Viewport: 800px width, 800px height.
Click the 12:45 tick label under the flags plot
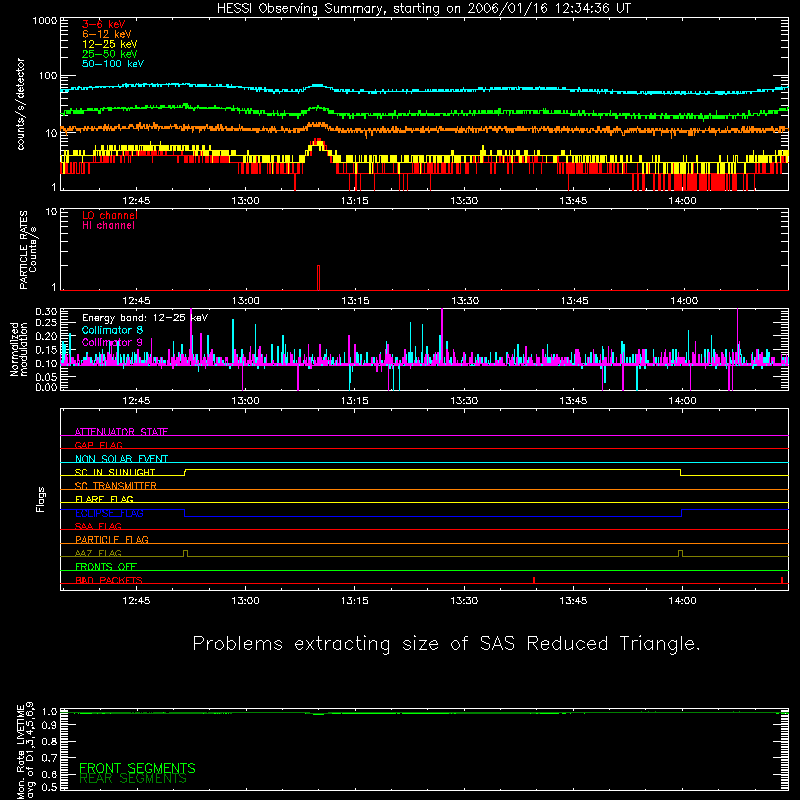(136, 601)
